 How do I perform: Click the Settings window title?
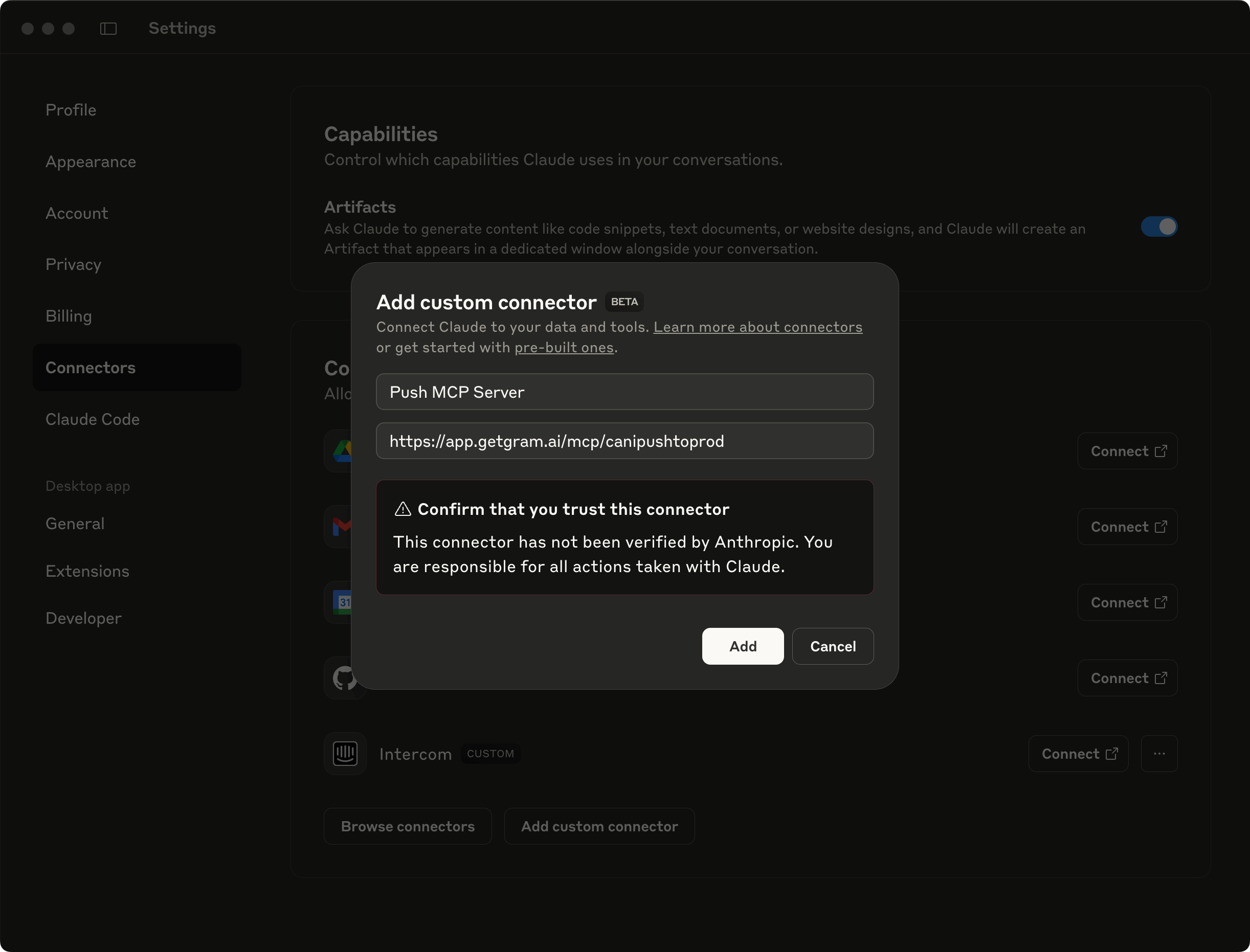(182, 28)
